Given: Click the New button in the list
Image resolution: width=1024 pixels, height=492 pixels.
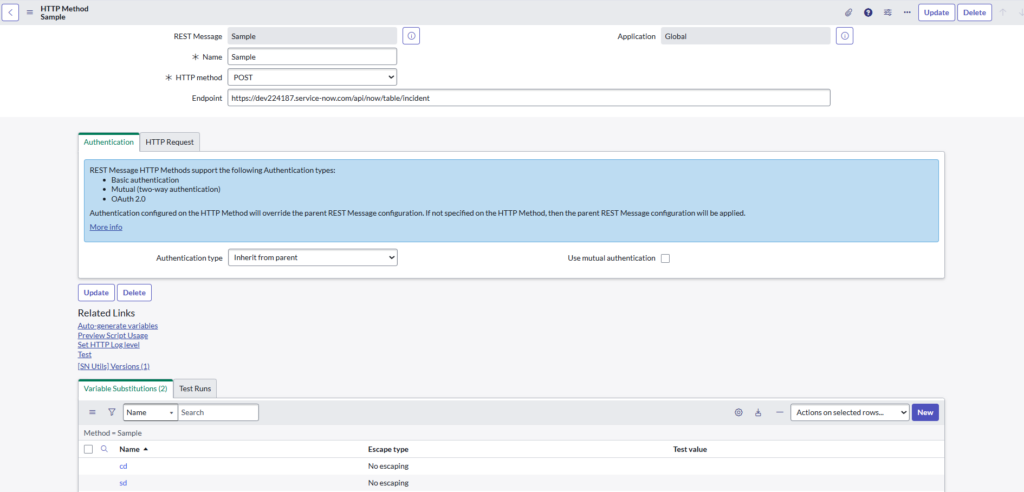Looking at the screenshot, I should (x=925, y=412).
